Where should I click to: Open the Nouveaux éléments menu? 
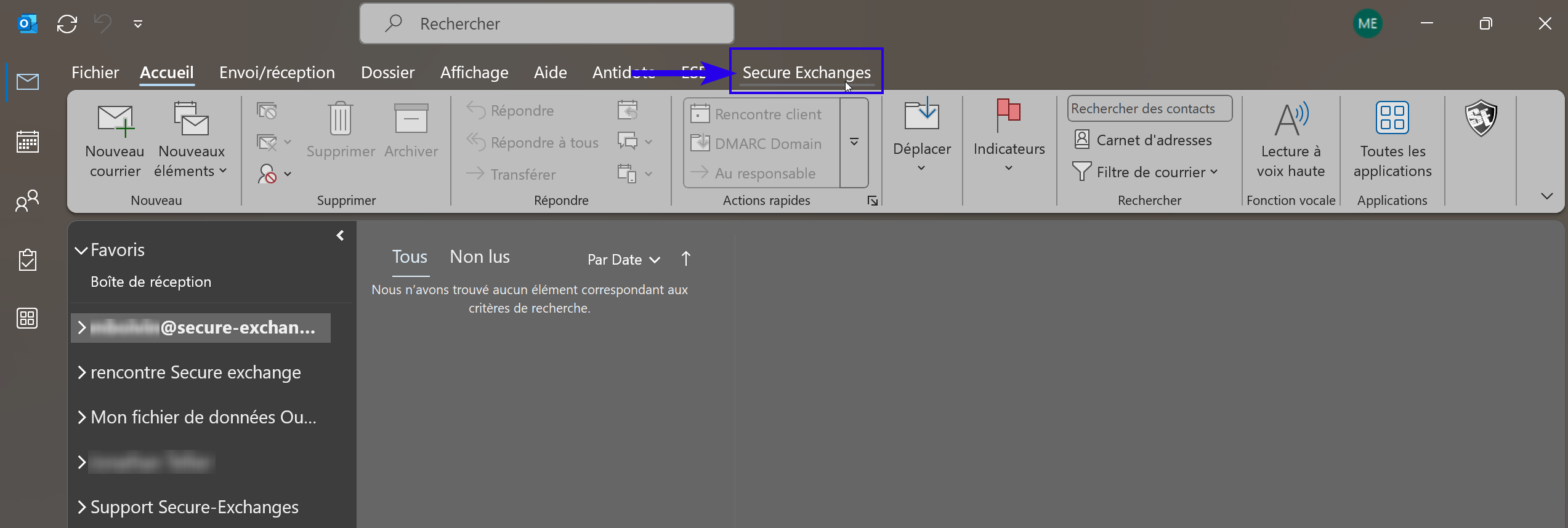pyautogui.click(x=191, y=141)
